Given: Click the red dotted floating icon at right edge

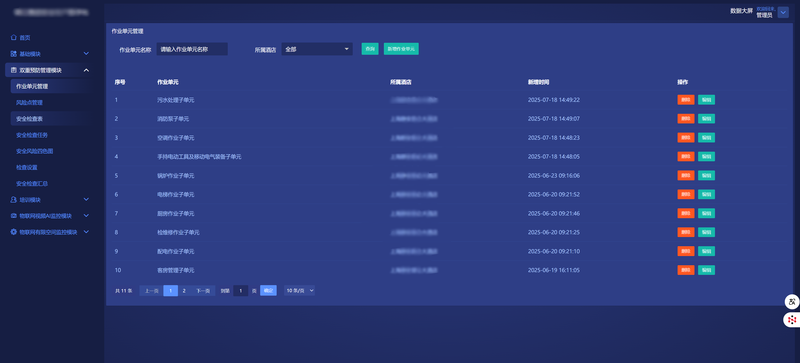Looking at the screenshot, I should [792, 320].
